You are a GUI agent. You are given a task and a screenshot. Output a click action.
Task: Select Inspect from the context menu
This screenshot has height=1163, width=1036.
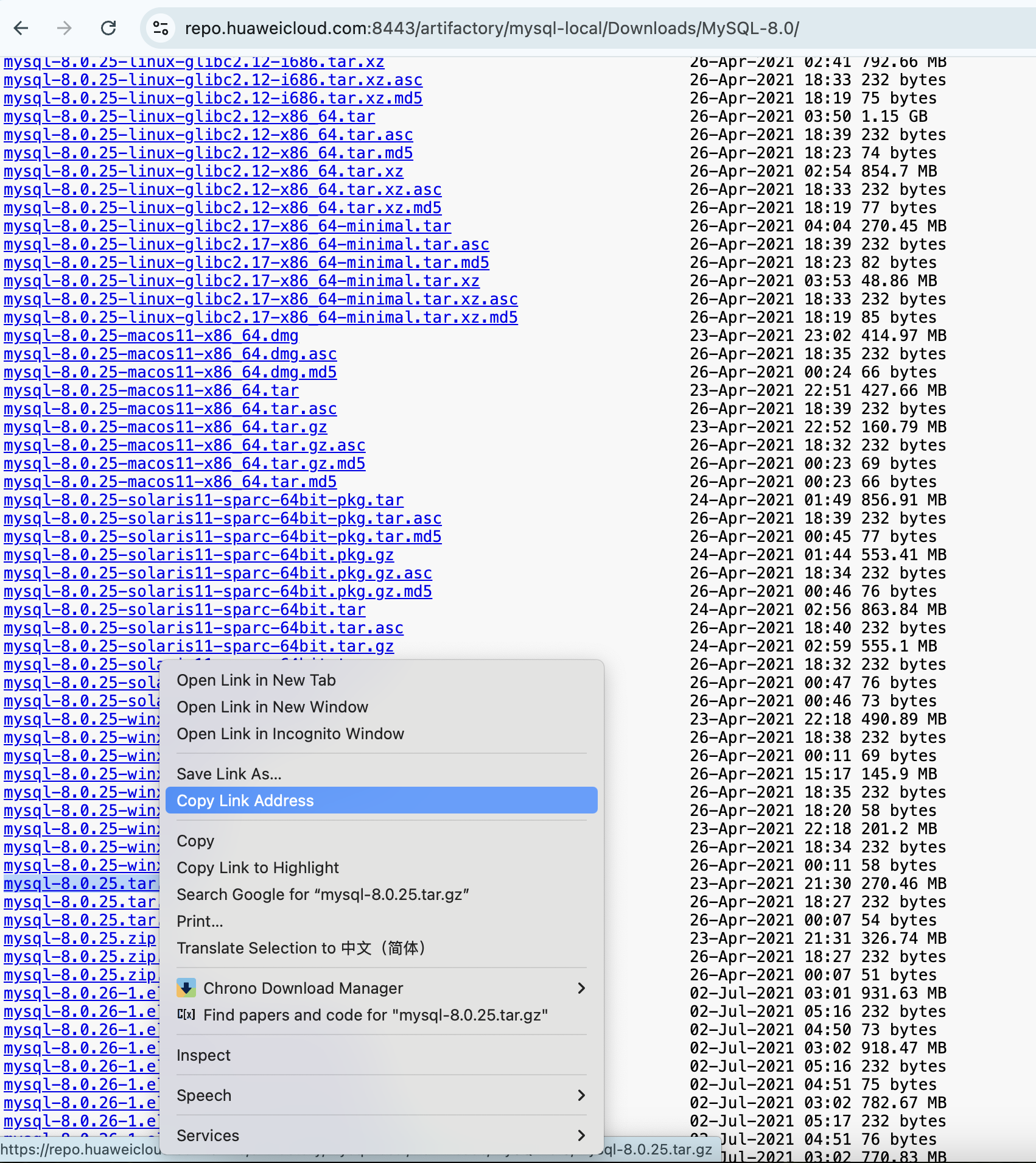point(203,1055)
